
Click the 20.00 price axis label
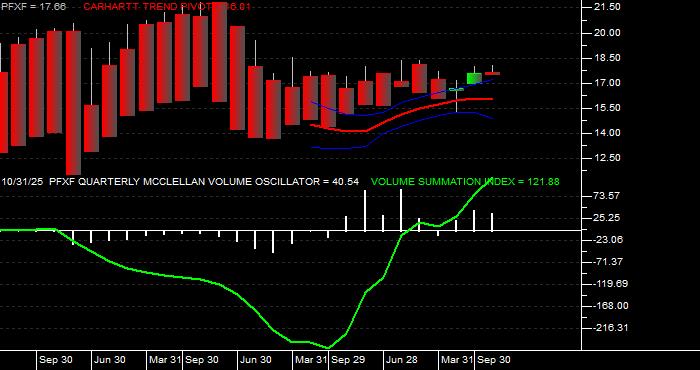[607, 33]
